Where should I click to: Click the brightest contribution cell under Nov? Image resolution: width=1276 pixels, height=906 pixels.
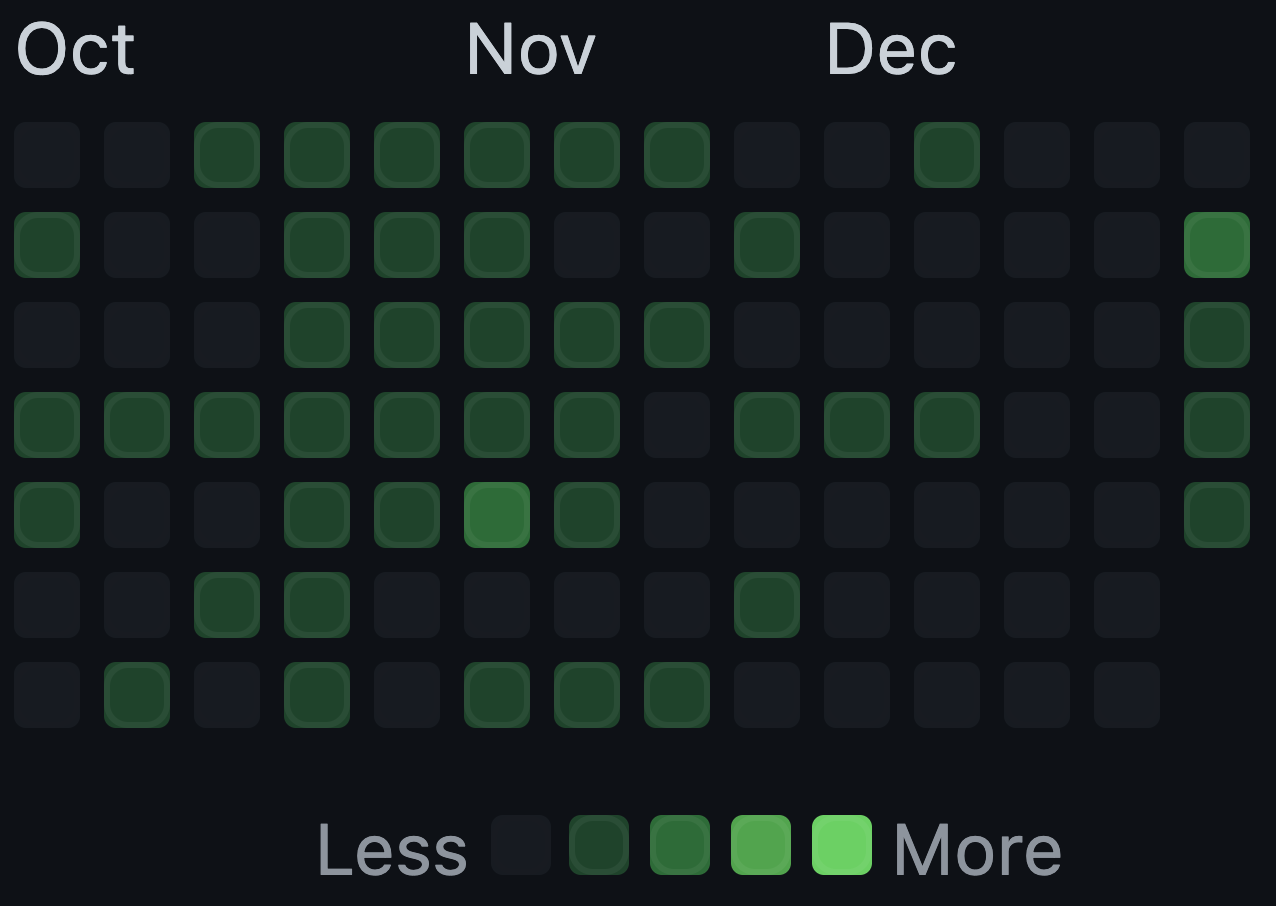tap(497, 515)
